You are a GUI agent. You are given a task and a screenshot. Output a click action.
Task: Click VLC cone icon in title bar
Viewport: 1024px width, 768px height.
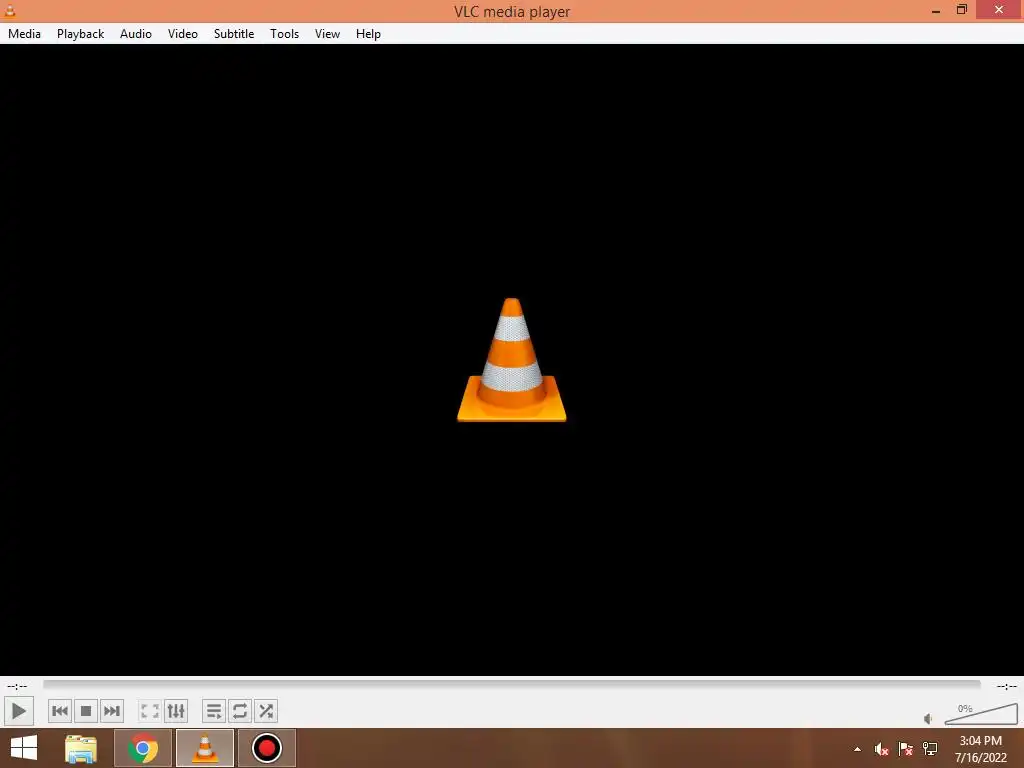tap(10, 10)
